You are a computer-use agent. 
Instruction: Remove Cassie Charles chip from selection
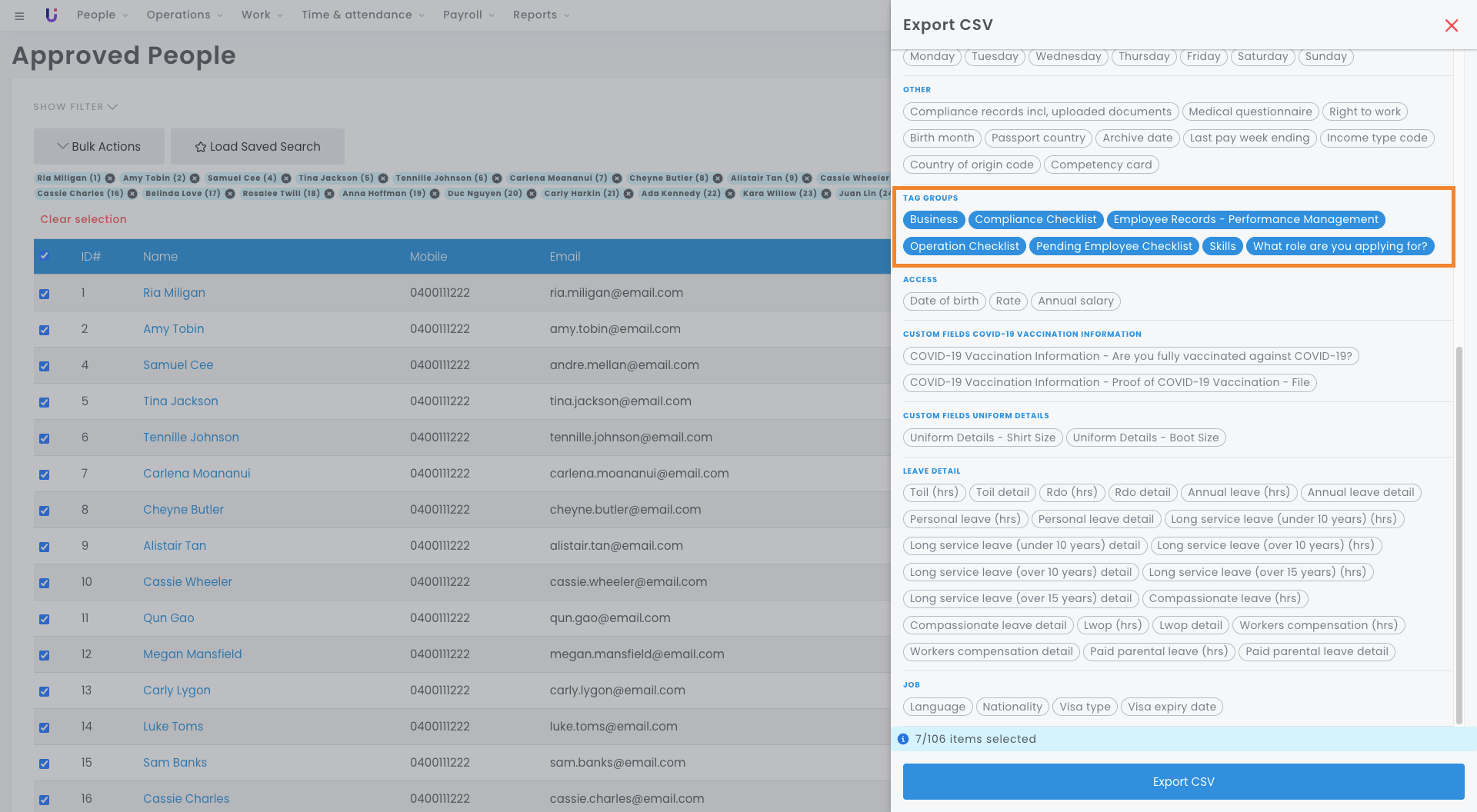point(132,194)
